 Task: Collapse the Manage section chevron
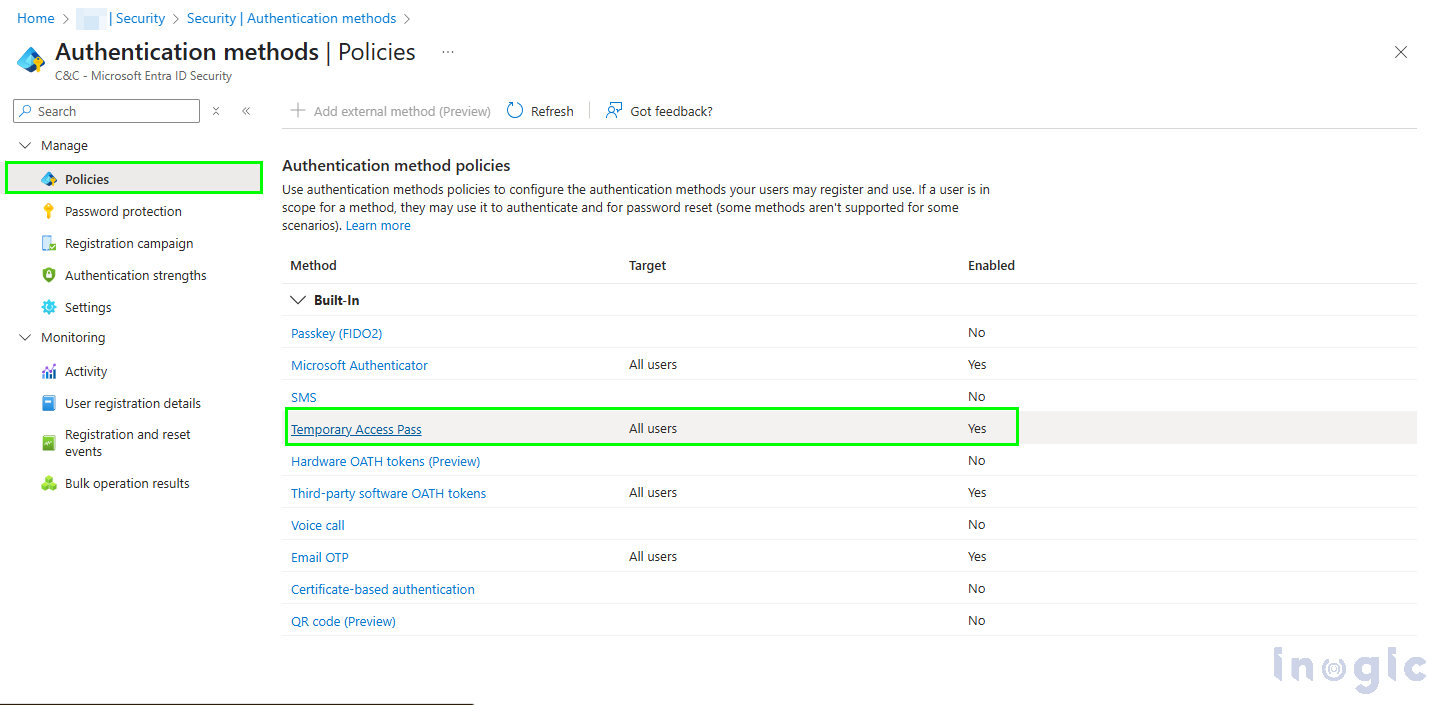[26, 146]
